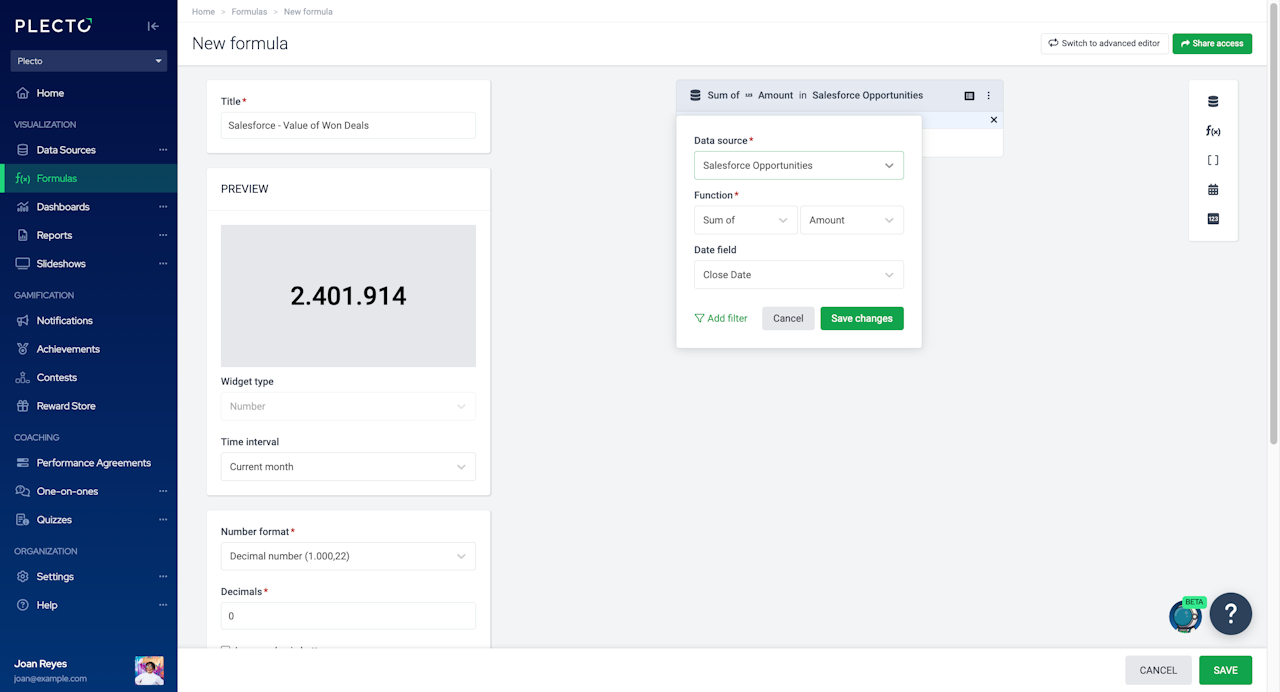Expand the Data source dropdown
The width and height of the screenshot is (1280, 692).
click(798, 165)
